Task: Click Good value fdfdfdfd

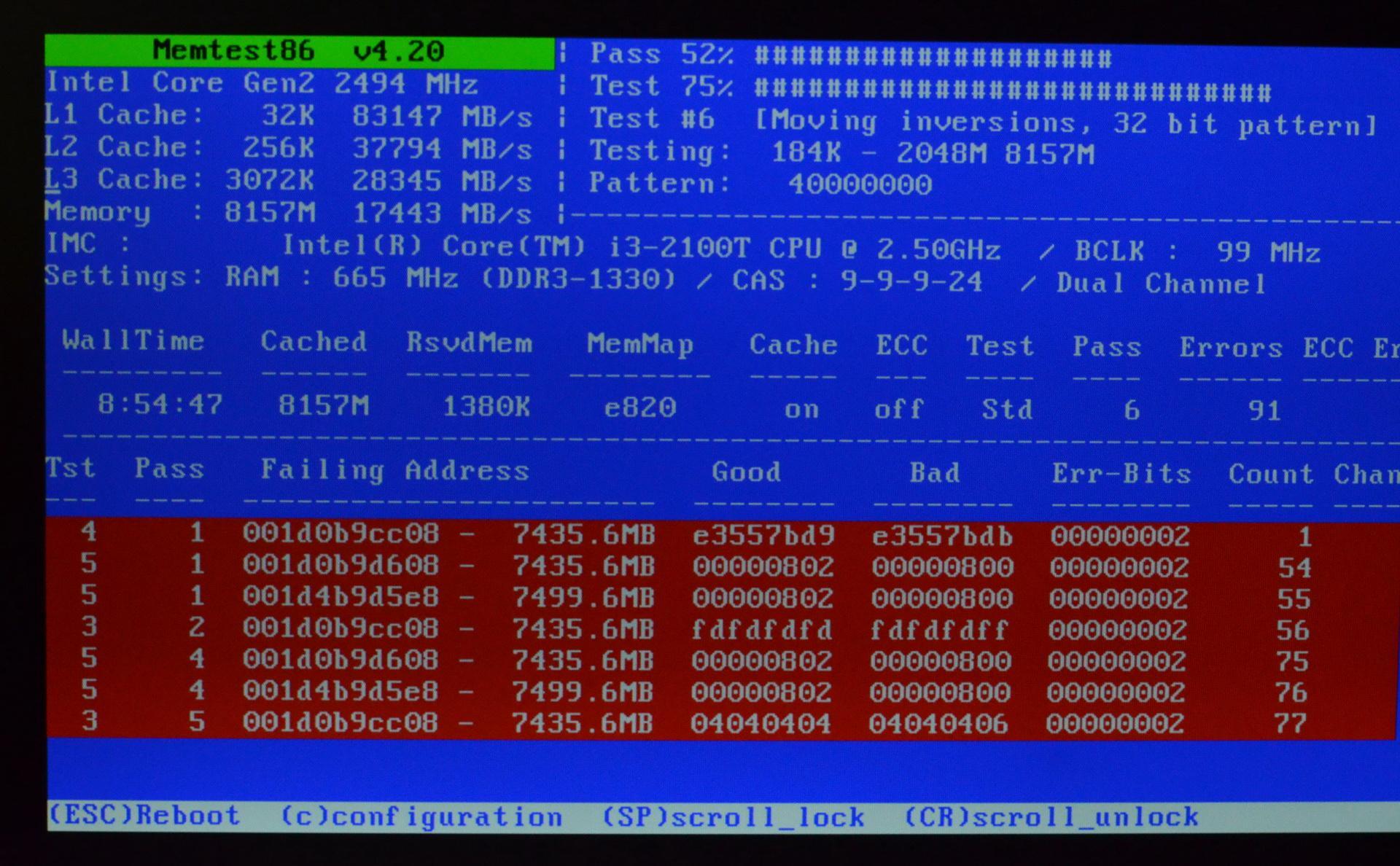Action: pos(762,630)
